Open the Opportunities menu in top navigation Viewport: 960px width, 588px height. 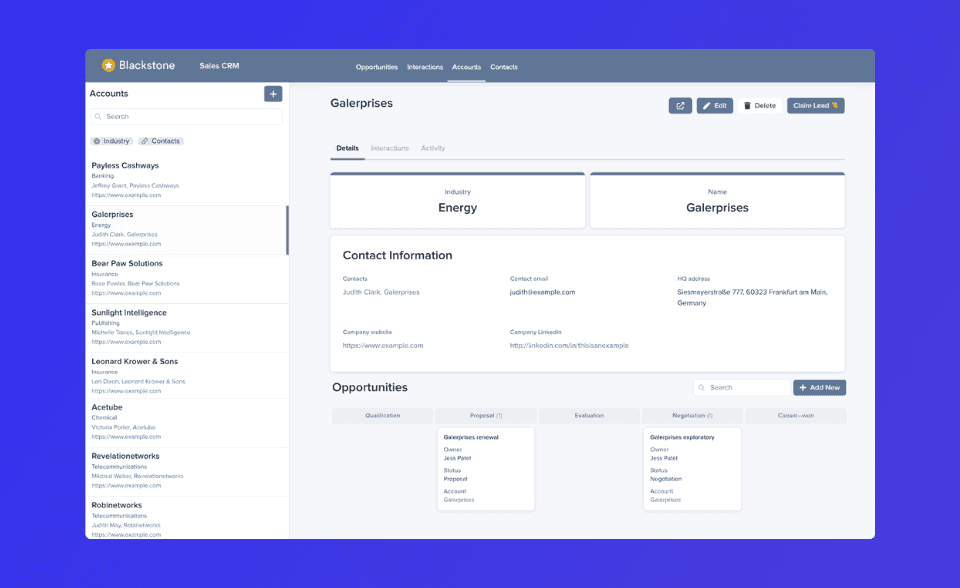pyautogui.click(x=376, y=67)
